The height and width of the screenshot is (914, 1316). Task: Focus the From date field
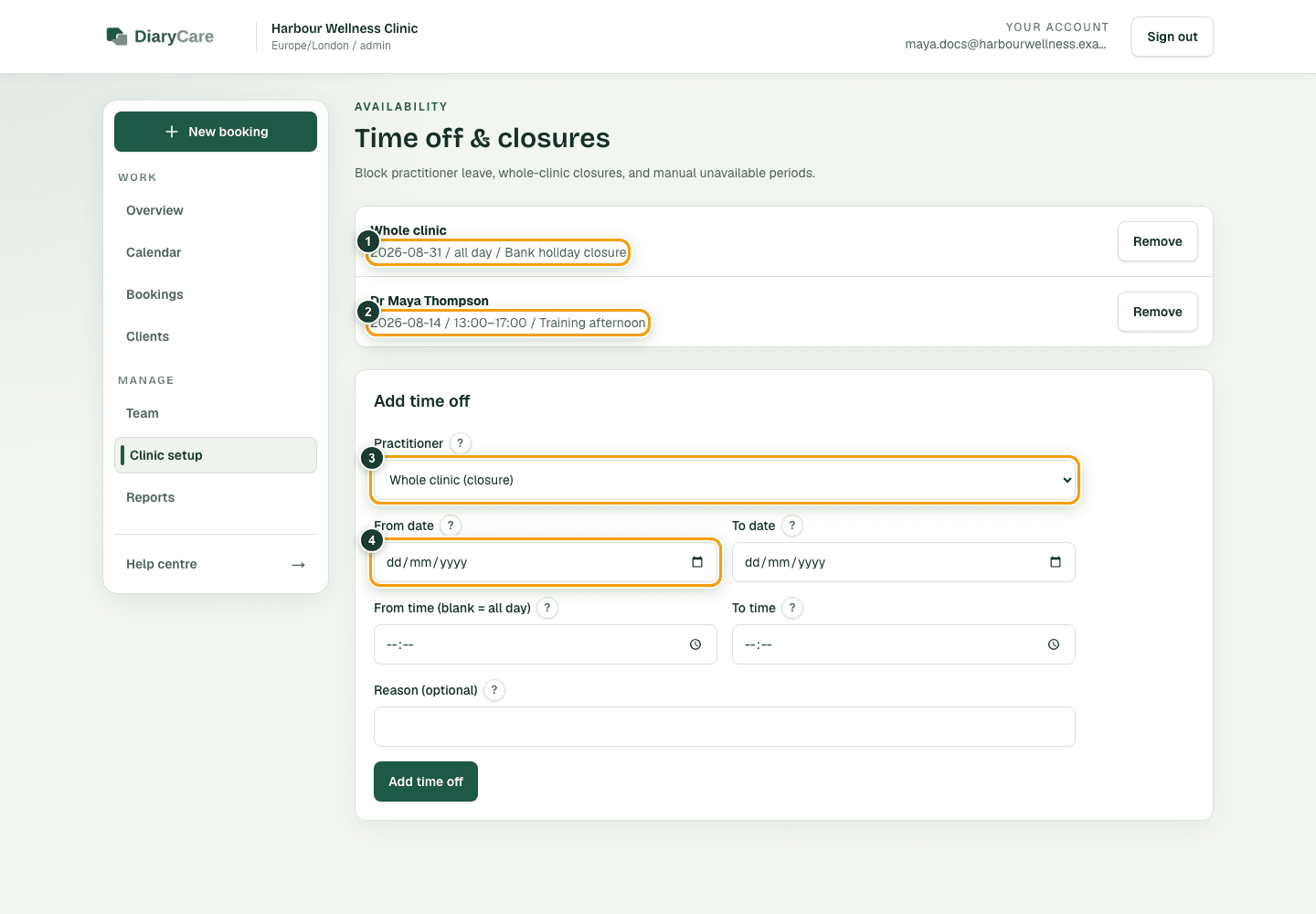click(x=546, y=562)
